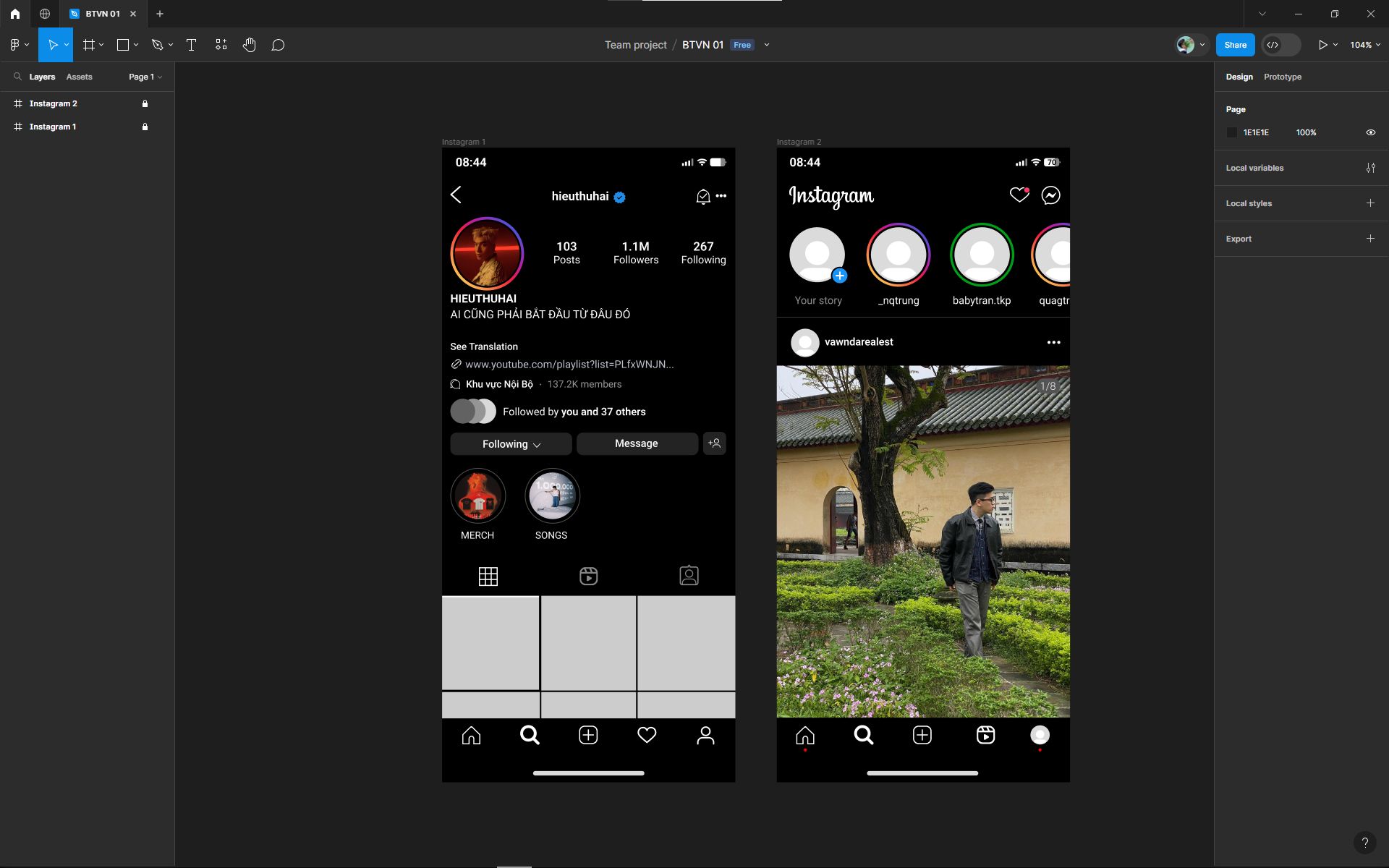Click the Free plan badge
The width and height of the screenshot is (1389, 868).
[742, 45]
